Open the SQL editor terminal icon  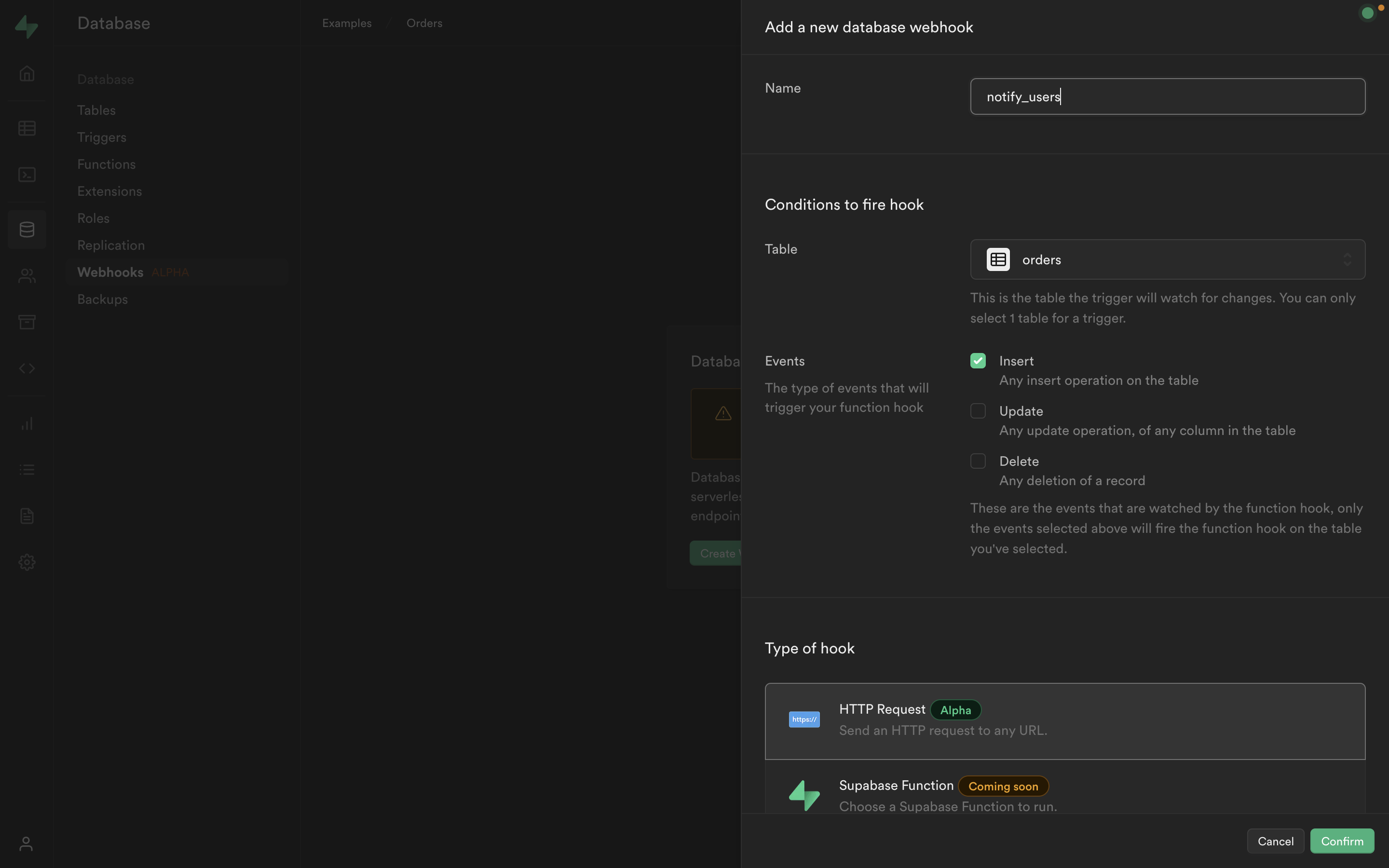coord(27,175)
